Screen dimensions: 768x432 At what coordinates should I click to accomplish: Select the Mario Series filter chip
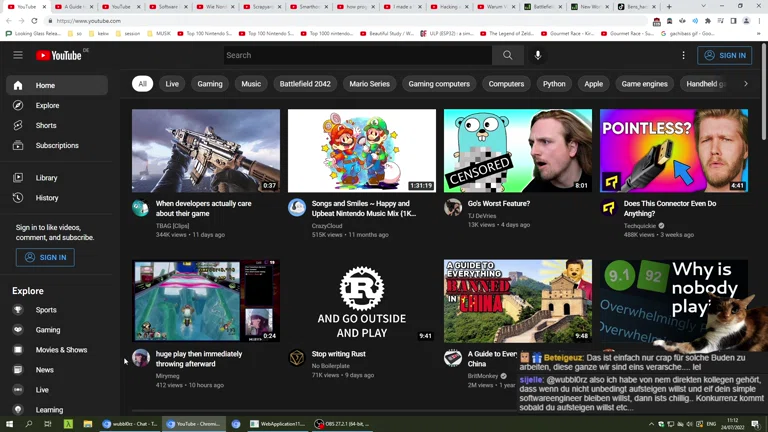tap(369, 84)
